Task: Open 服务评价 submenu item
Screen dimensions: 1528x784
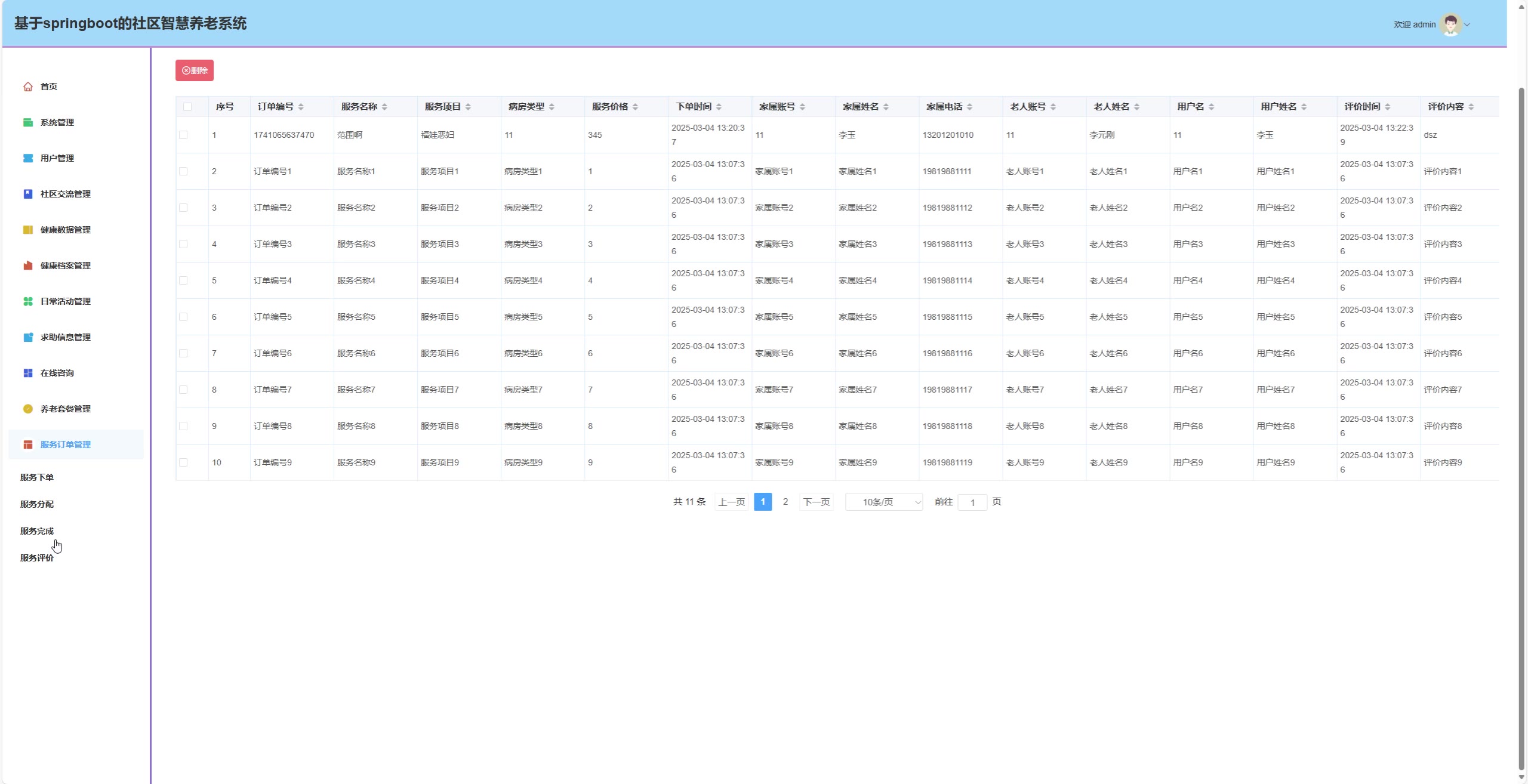Action: tap(37, 558)
